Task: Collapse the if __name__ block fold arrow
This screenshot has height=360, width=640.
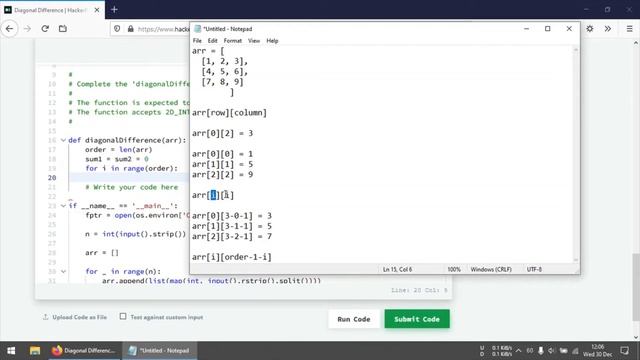Action: click(x=63, y=206)
